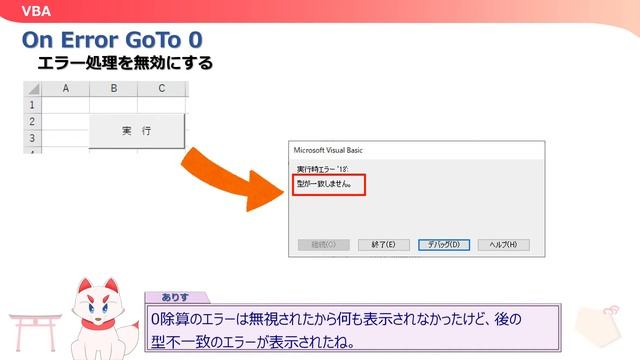The width and height of the screenshot is (640, 360).
Task: Select cell C1
Action: click(x=162, y=105)
